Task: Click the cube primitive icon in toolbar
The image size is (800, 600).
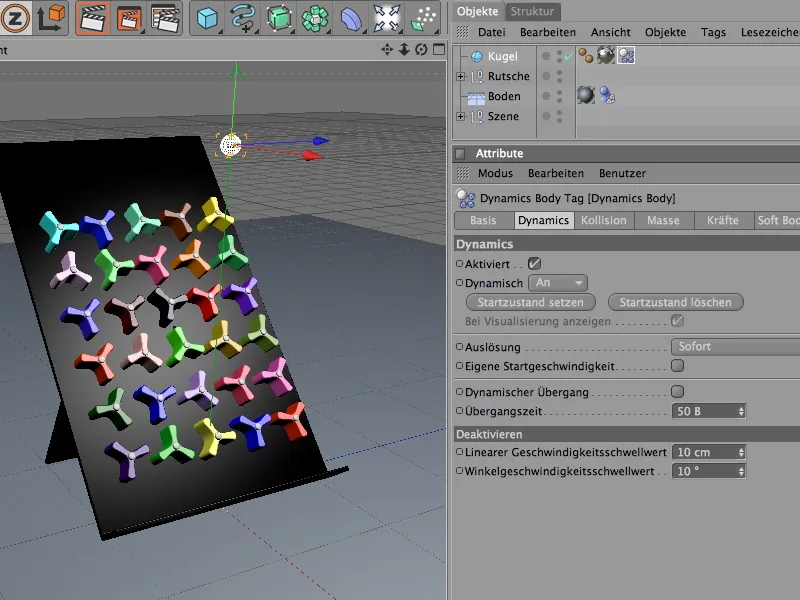Action: [207, 18]
